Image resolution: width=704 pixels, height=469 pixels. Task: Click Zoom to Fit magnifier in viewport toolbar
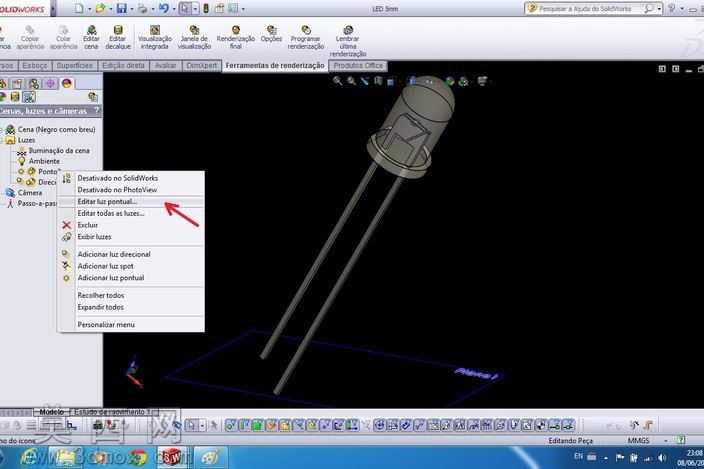(338, 81)
